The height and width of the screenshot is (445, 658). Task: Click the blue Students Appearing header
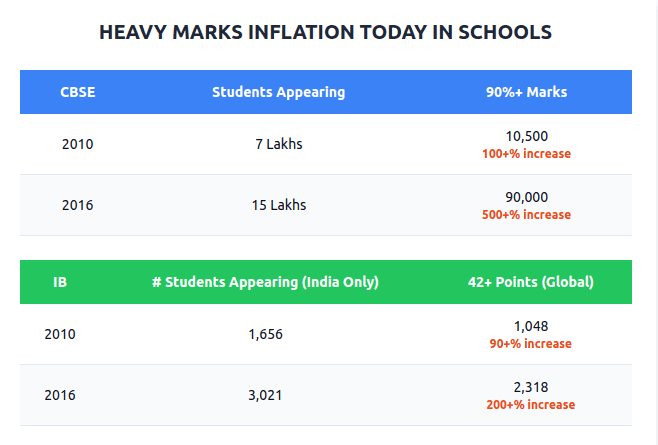pyautogui.click(x=278, y=92)
